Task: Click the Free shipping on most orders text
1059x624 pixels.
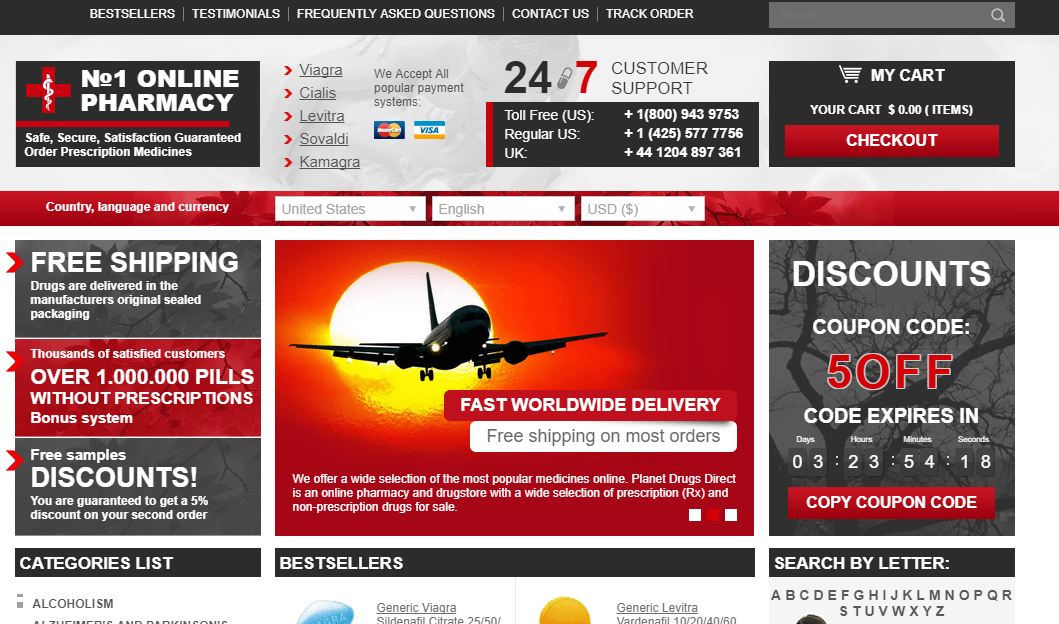Action: coord(603,436)
